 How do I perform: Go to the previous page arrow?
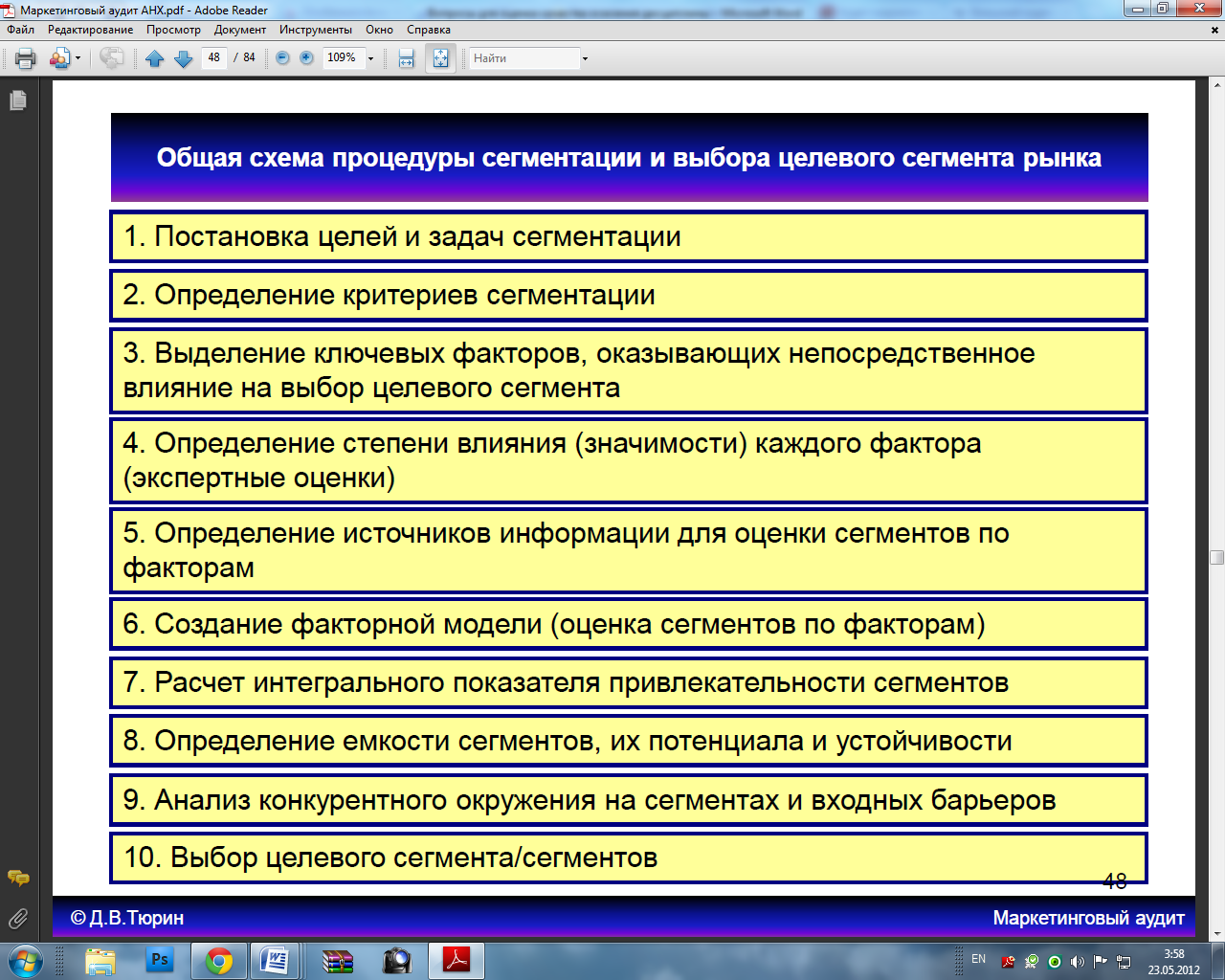pos(155,58)
